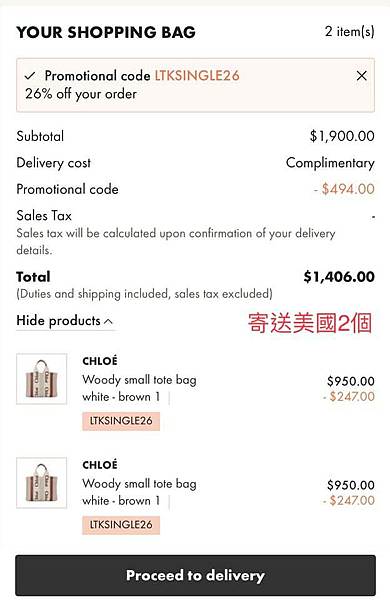
Task: Open first Woody small tote bag title
Action: 139,380
